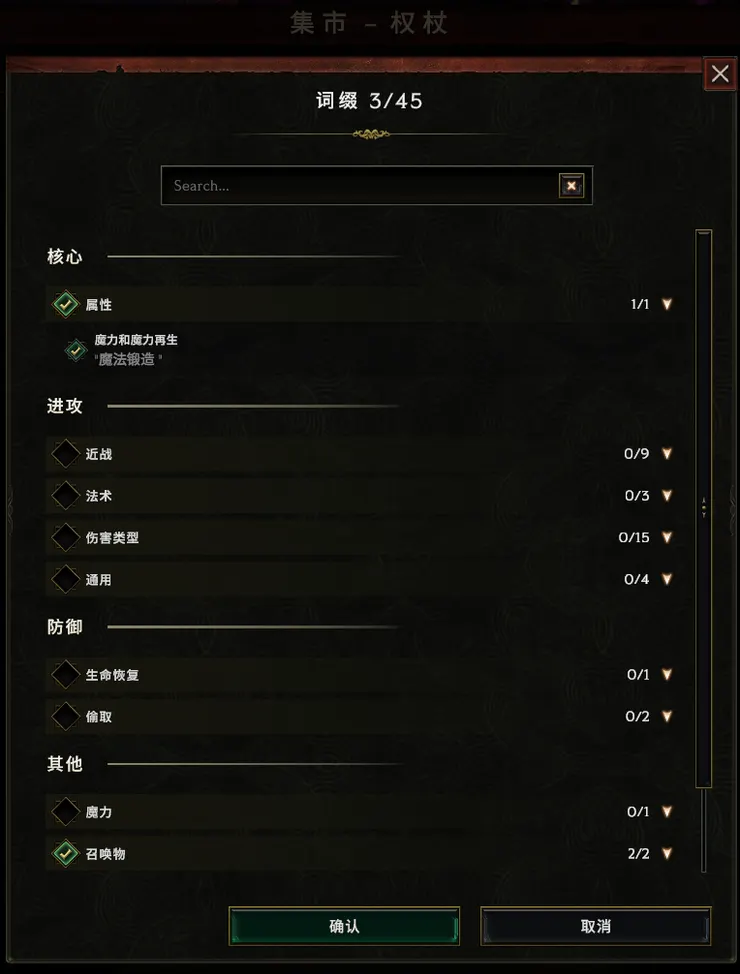Select the diamond icon next to 伤害类型

65,537
